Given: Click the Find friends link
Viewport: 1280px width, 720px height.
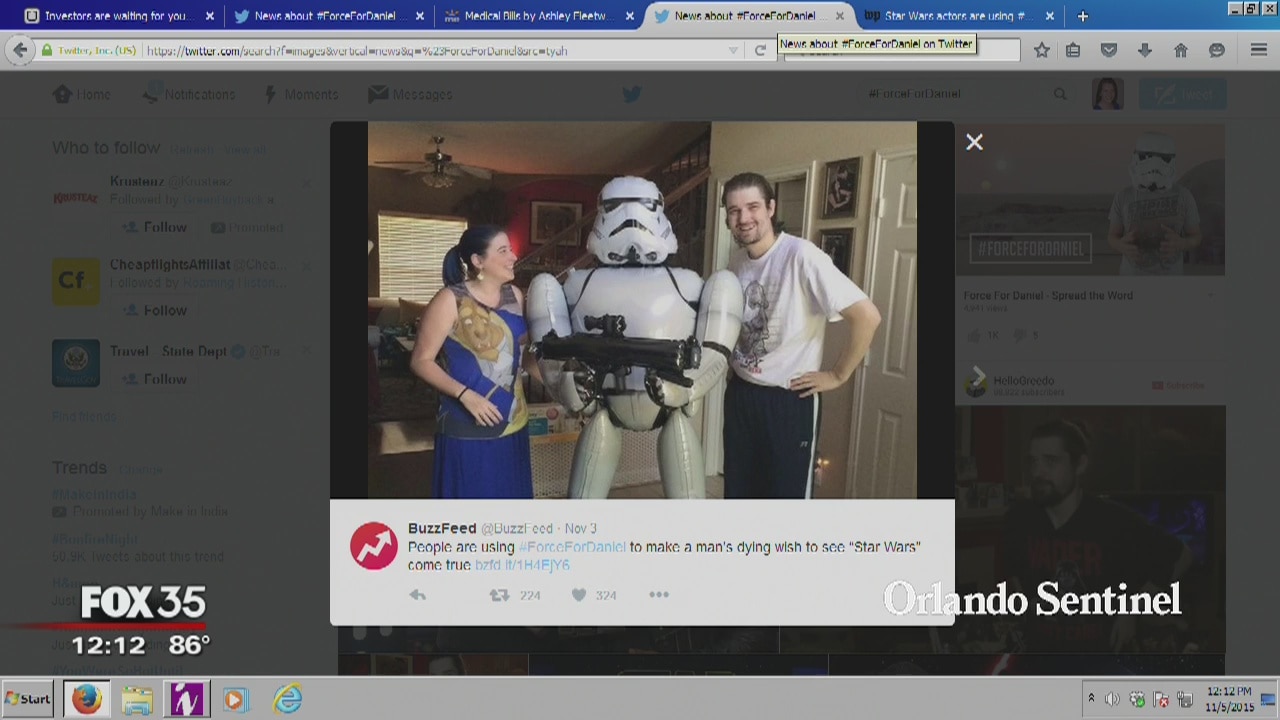Looking at the screenshot, I should pyautogui.click(x=85, y=416).
